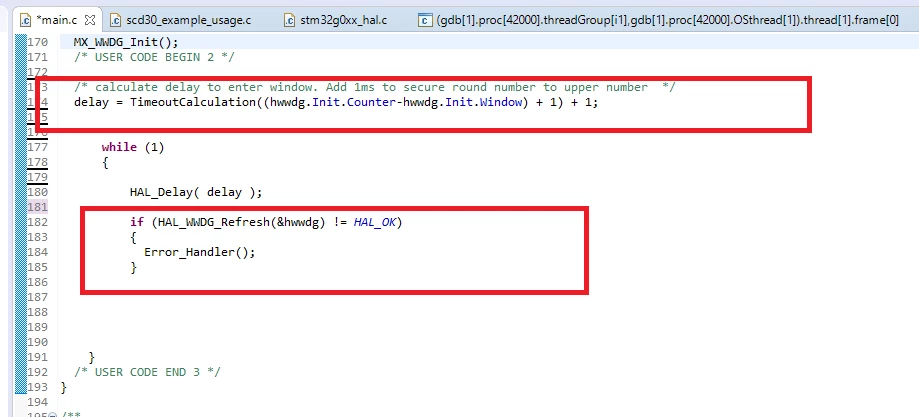Screen dimensions: 919x417
Task: Click the C file icon on main.c tab
Action: pos(25,21)
